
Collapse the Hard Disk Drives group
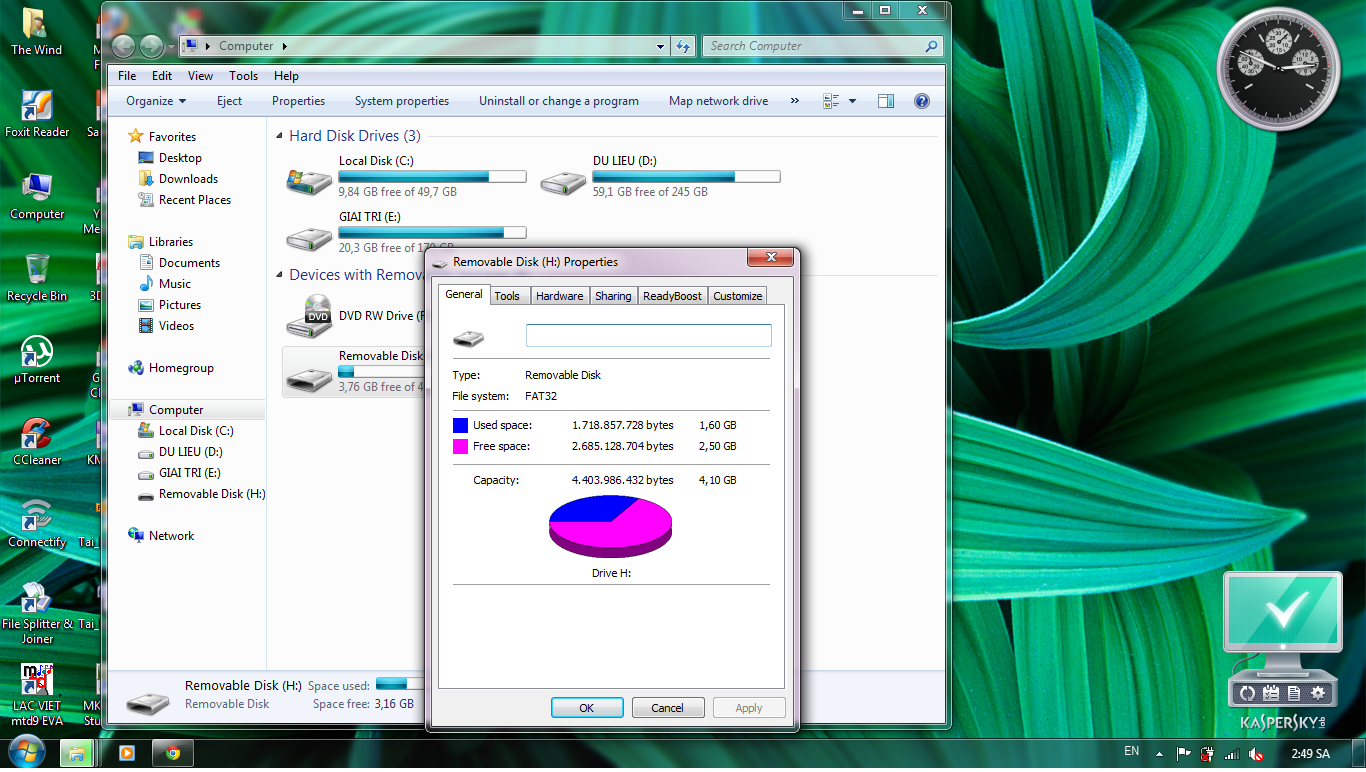(x=279, y=136)
